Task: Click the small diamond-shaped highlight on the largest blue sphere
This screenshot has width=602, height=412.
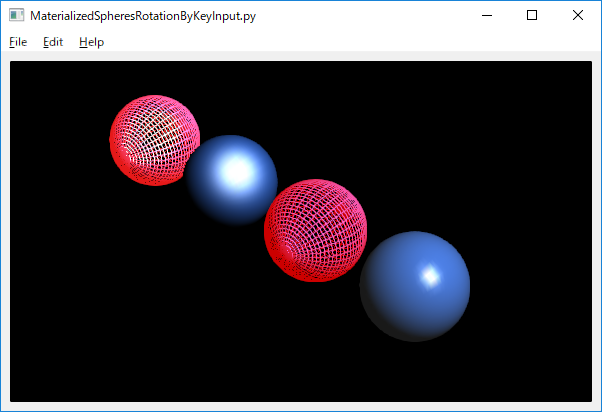Action: [x=430, y=276]
